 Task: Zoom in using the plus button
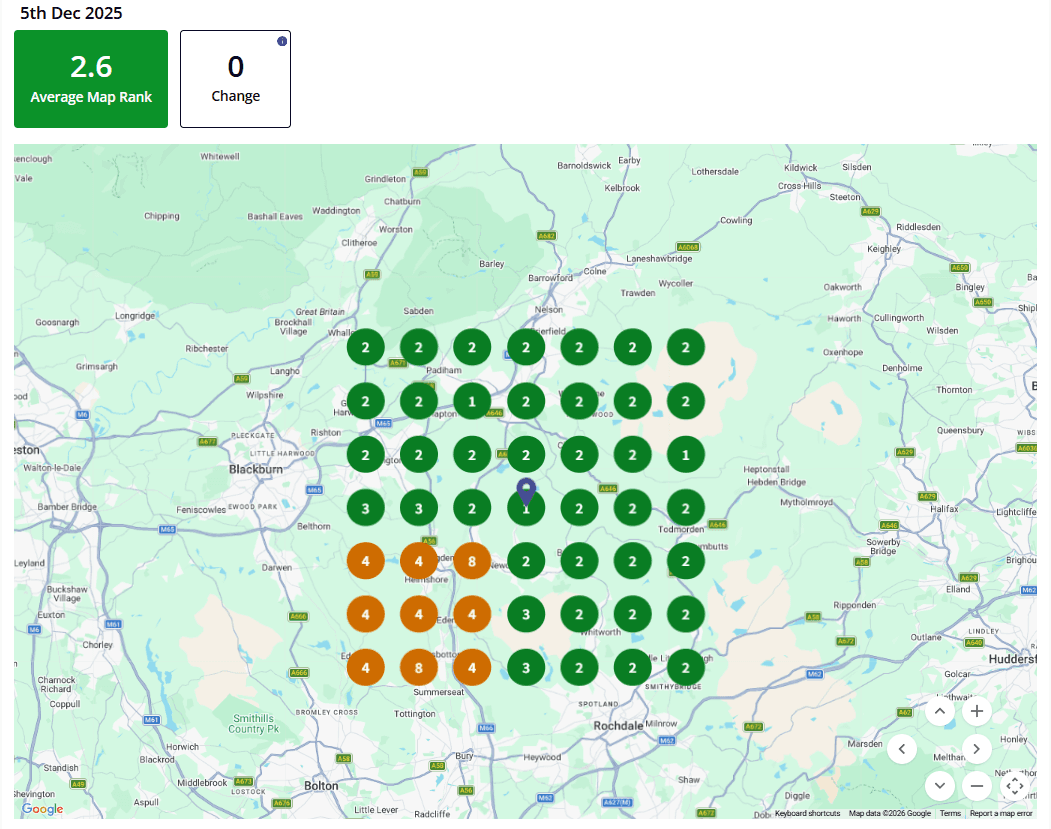(977, 712)
